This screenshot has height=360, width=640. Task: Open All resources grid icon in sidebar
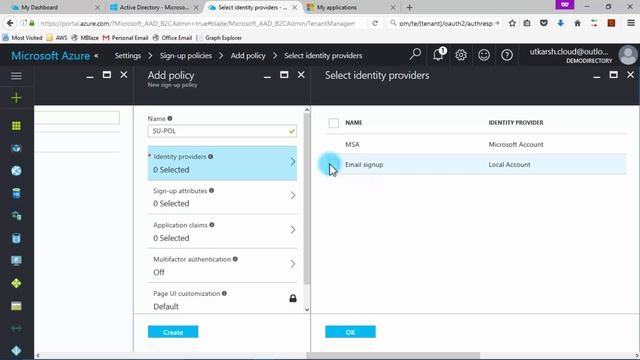(16, 126)
